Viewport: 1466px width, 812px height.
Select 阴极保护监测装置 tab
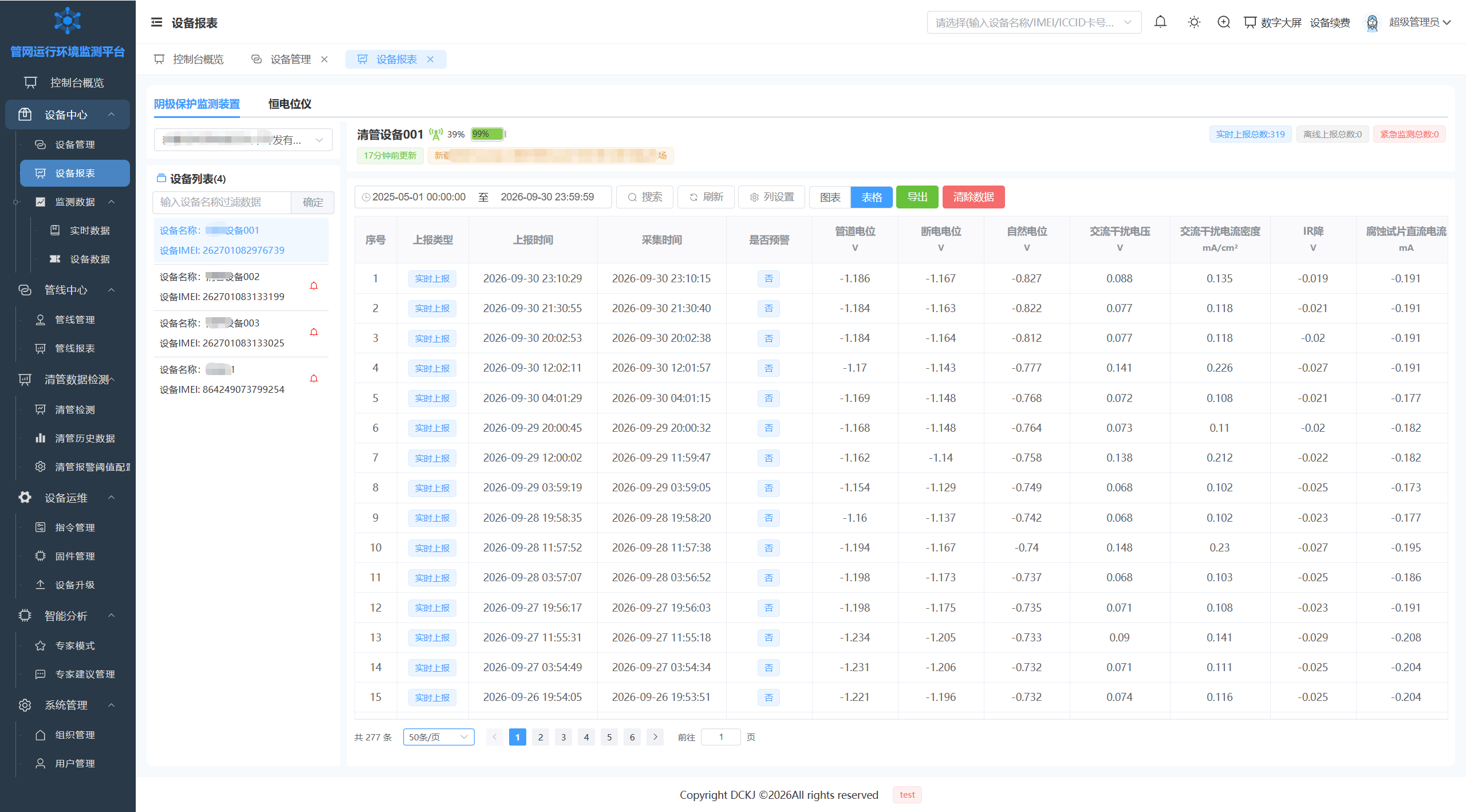coord(197,104)
